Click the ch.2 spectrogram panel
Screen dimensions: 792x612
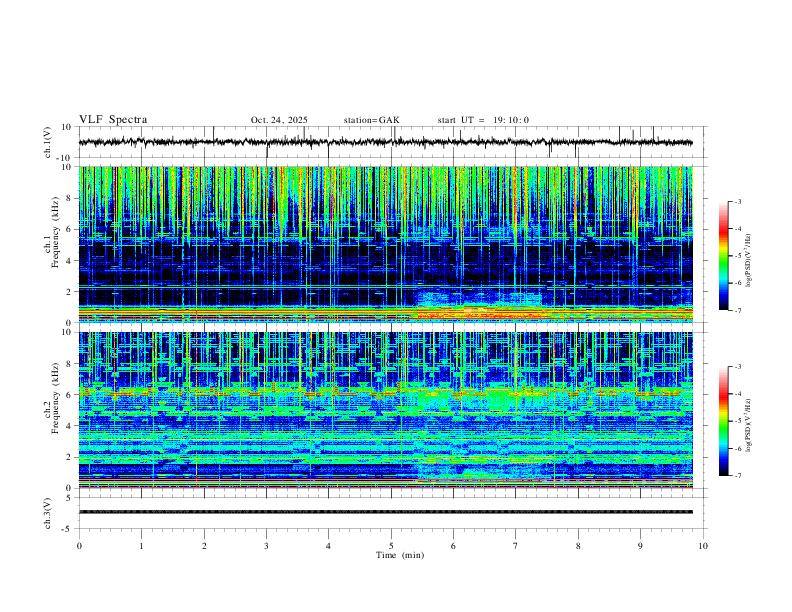click(385, 410)
